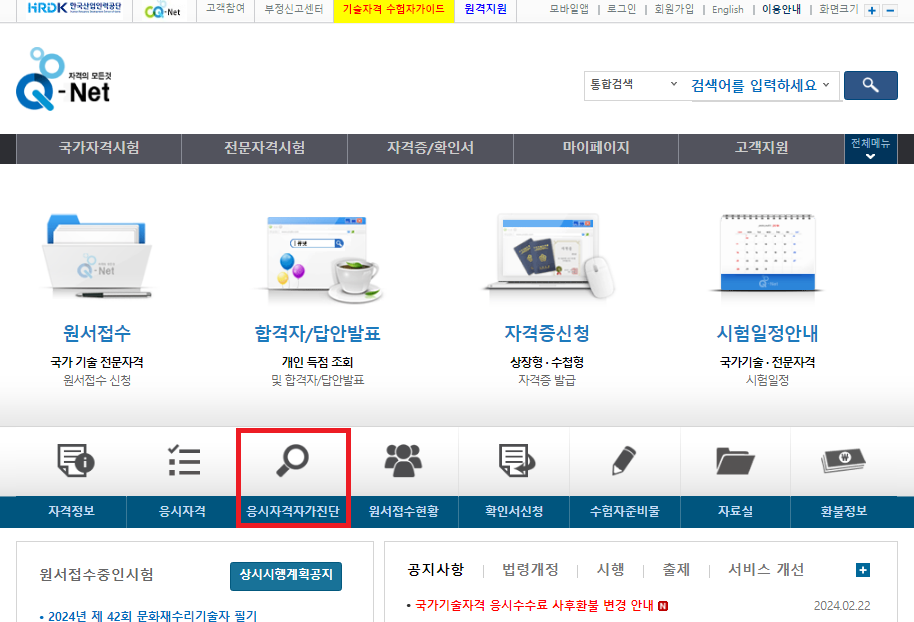The width and height of the screenshot is (914, 622).
Task: Click the 환불정보 money icon
Action: (845, 462)
